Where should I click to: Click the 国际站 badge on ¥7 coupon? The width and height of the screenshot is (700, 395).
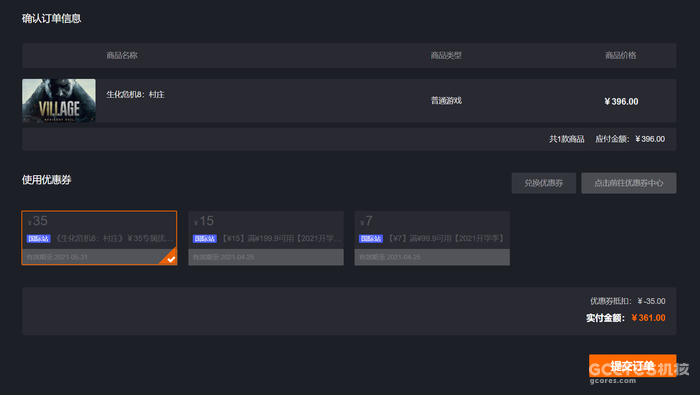coord(371,239)
